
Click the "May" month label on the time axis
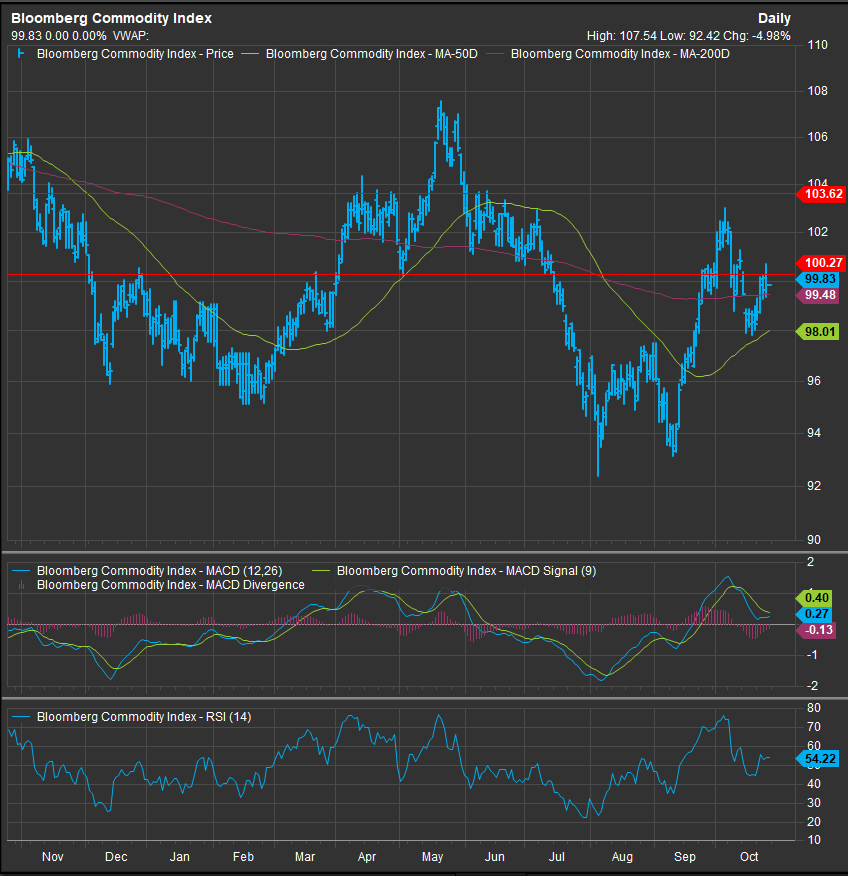[x=432, y=856]
